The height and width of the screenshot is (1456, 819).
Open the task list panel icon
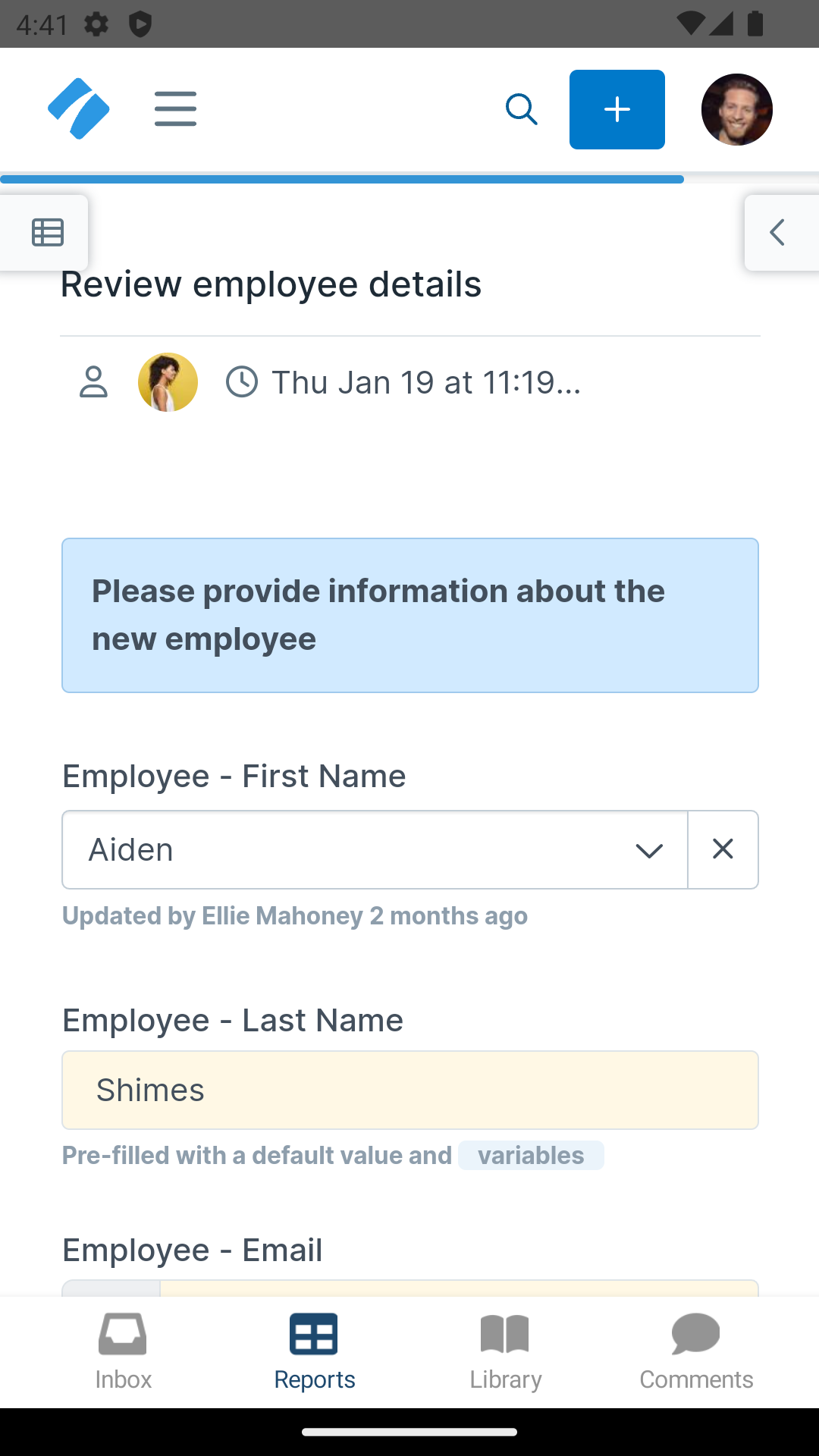tap(47, 232)
